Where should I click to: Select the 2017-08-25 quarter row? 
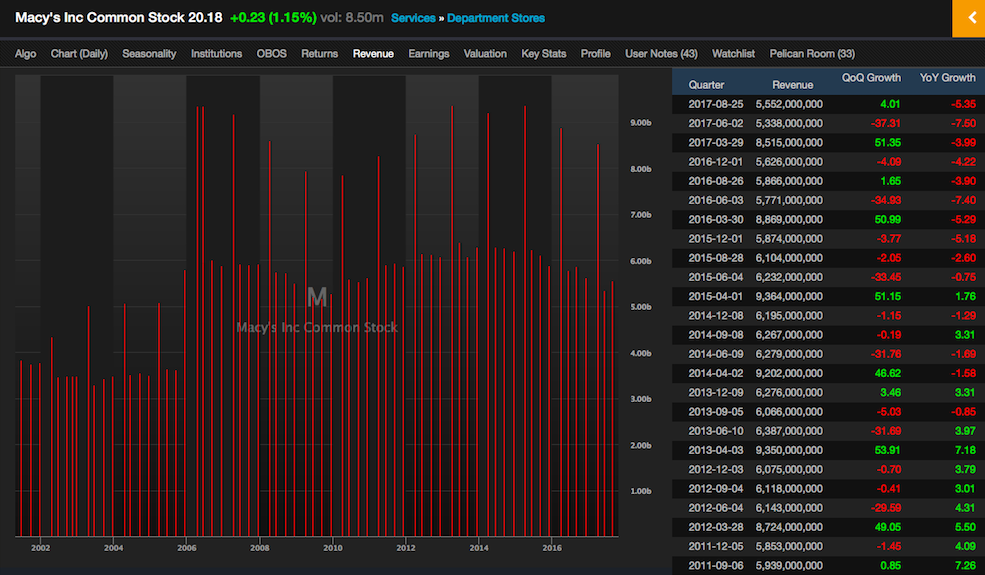(829, 104)
